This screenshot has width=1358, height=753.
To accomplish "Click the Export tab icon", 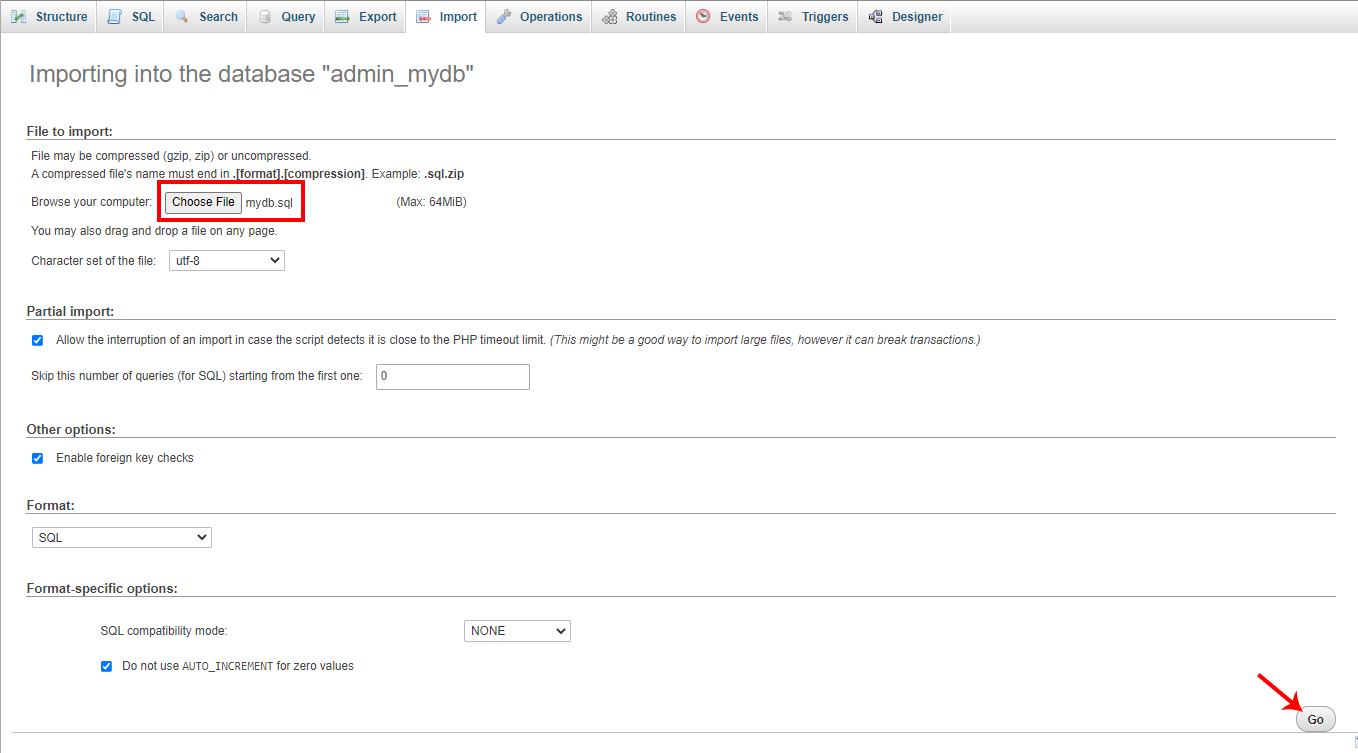I will pos(343,17).
